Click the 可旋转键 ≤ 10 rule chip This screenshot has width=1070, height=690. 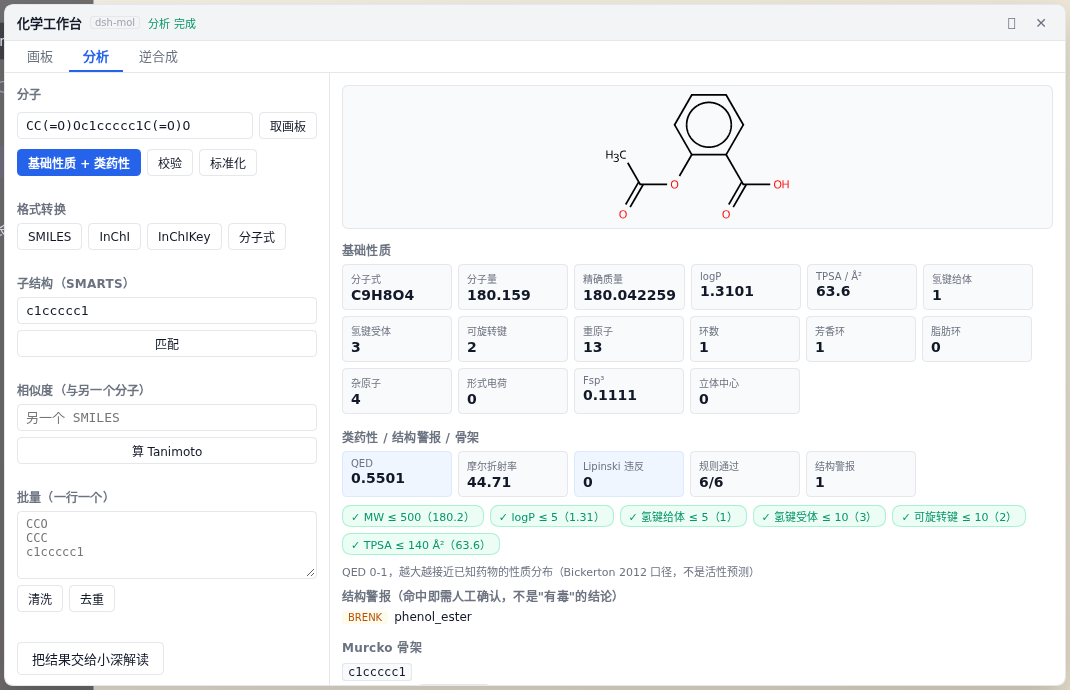coord(959,517)
